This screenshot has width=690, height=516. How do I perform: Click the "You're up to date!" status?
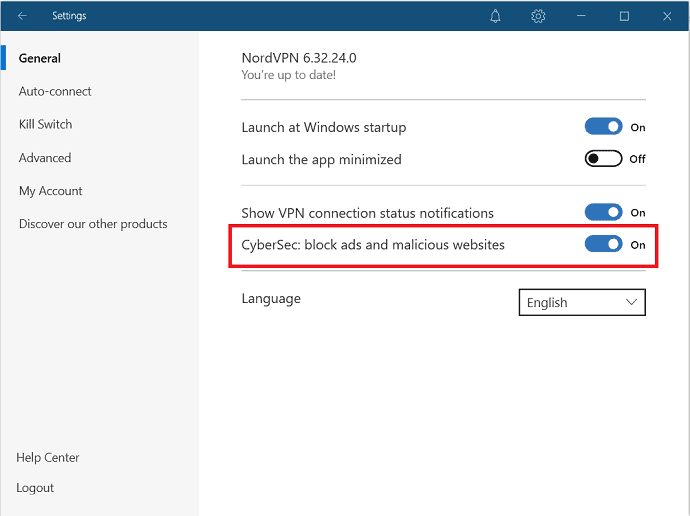pyautogui.click(x=288, y=75)
